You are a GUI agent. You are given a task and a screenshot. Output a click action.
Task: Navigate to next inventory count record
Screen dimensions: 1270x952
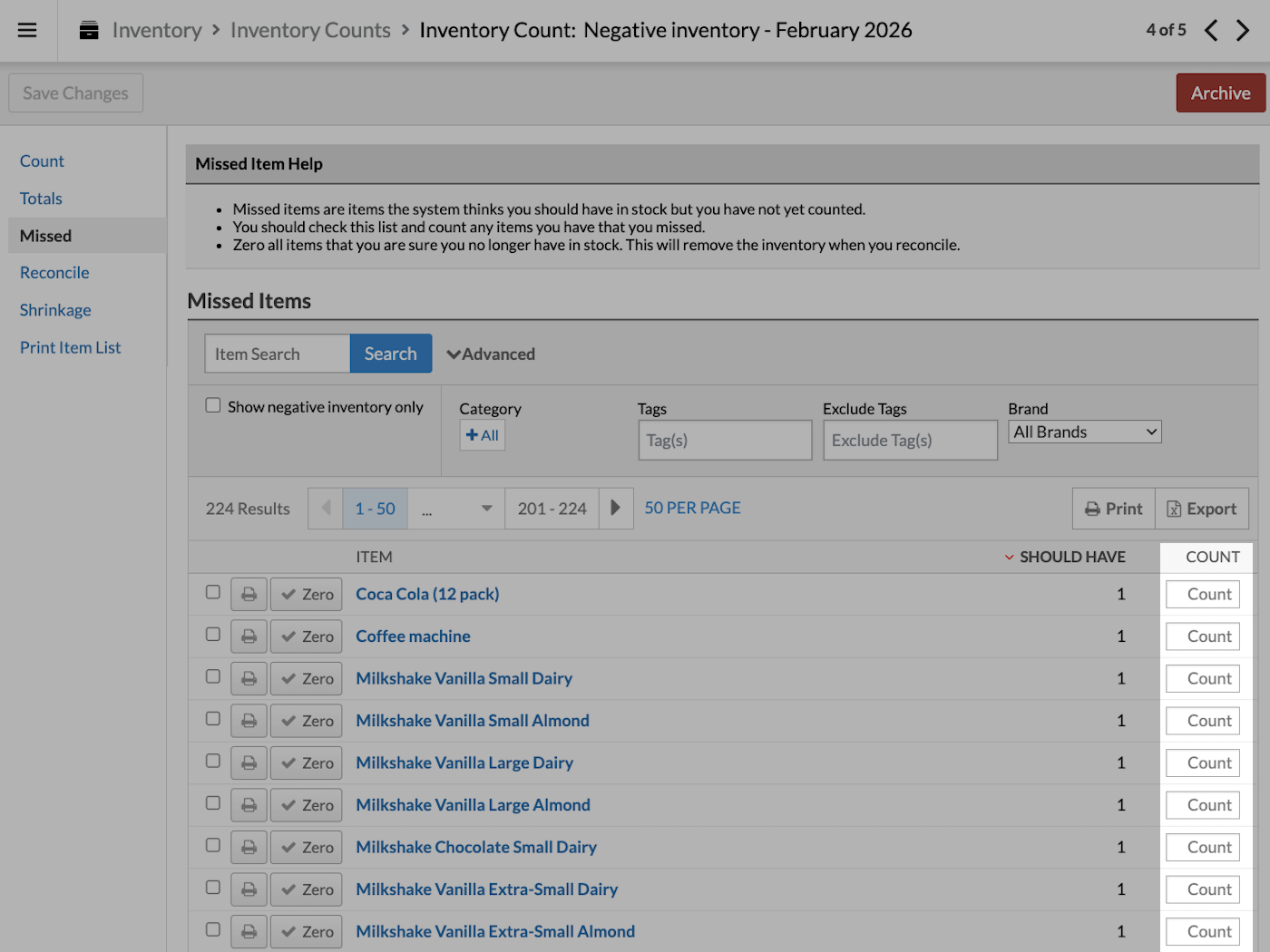click(1243, 30)
